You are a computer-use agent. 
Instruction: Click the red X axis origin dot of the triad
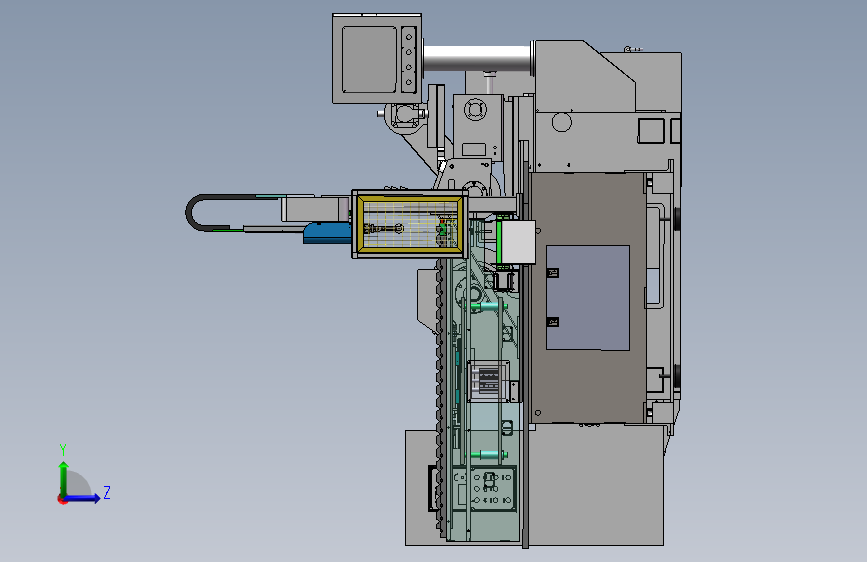(61, 499)
